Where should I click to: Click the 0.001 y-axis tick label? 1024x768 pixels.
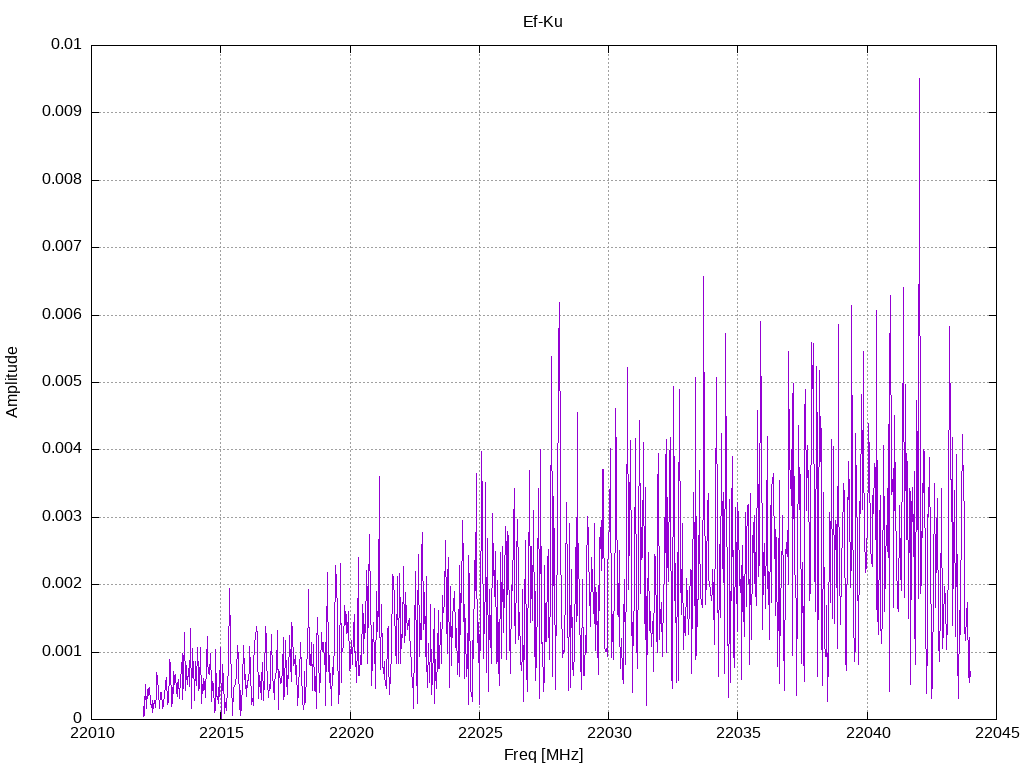tap(61, 652)
